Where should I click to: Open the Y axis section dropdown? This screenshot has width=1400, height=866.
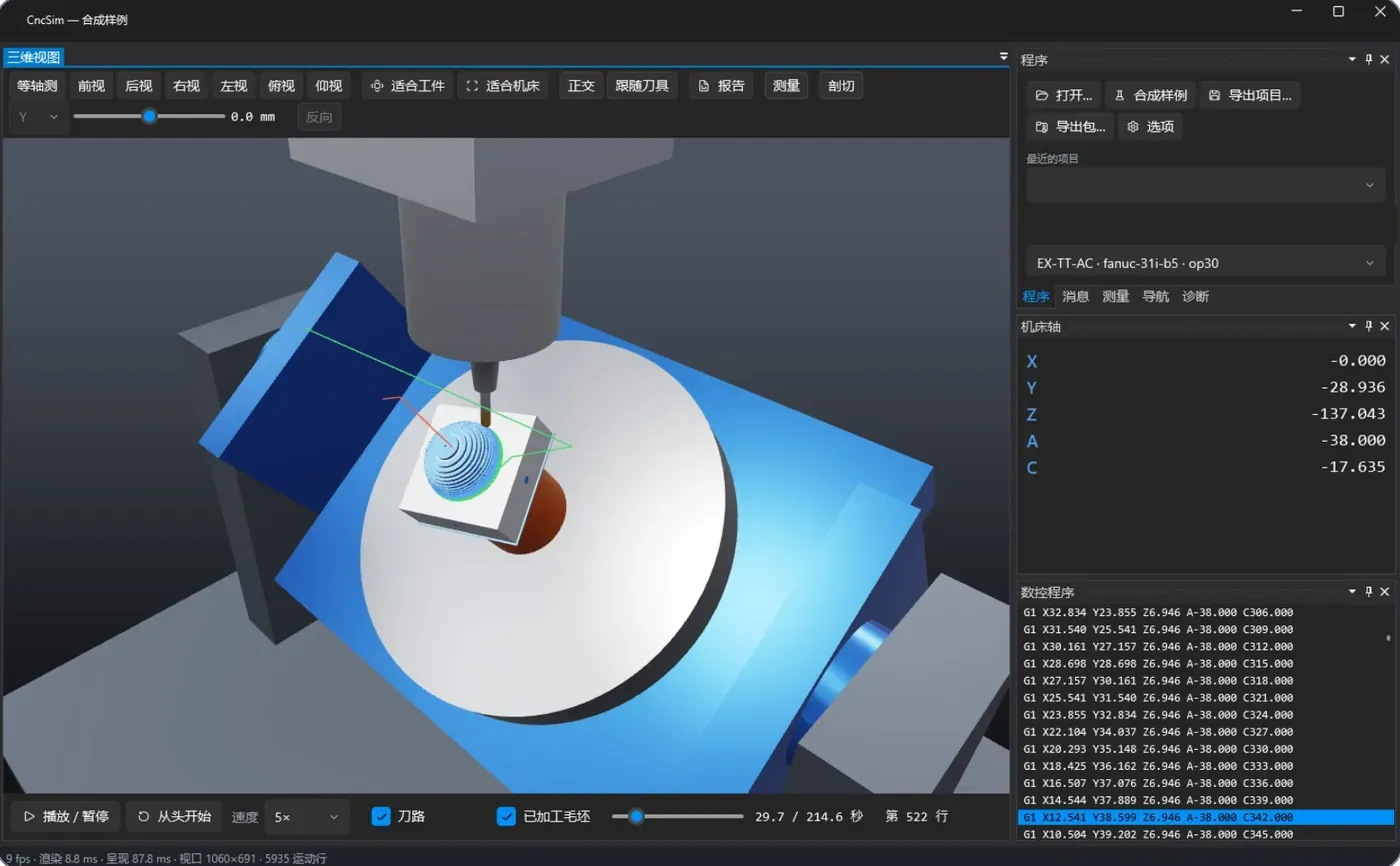39,117
